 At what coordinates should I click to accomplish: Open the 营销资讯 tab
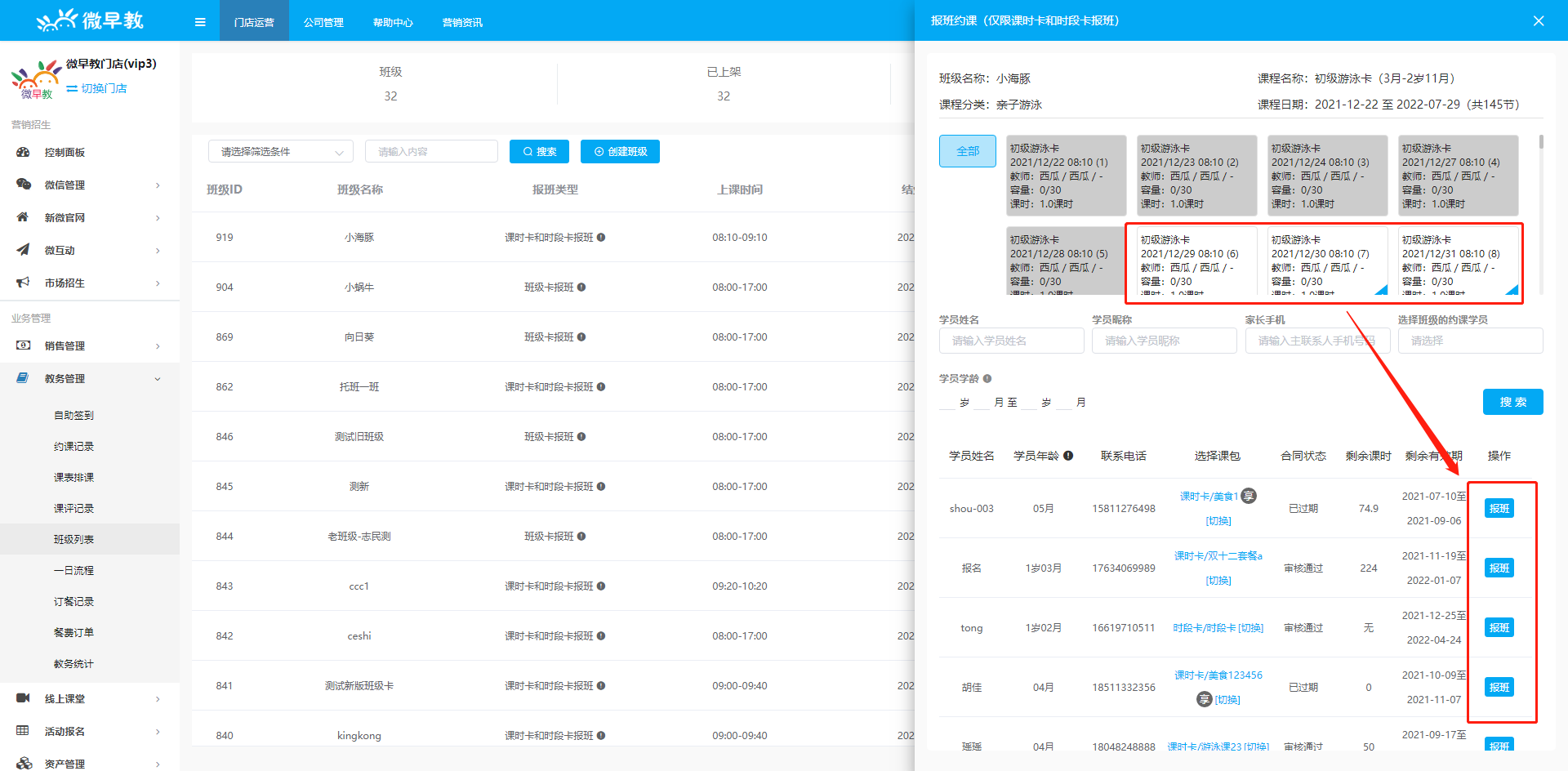[462, 22]
